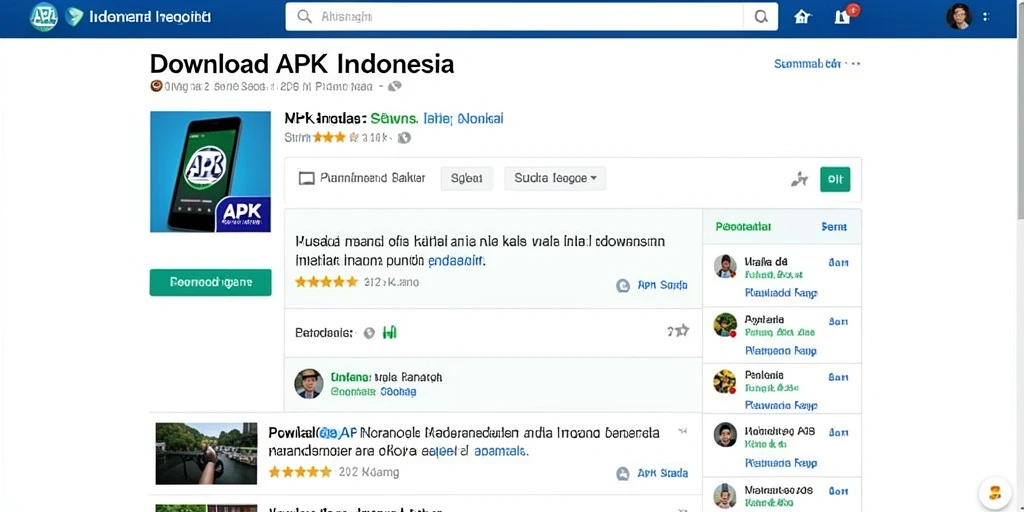The image size is (1024, 512).
Task: Click the avatar of man in hat
Action: click(308, 383)
